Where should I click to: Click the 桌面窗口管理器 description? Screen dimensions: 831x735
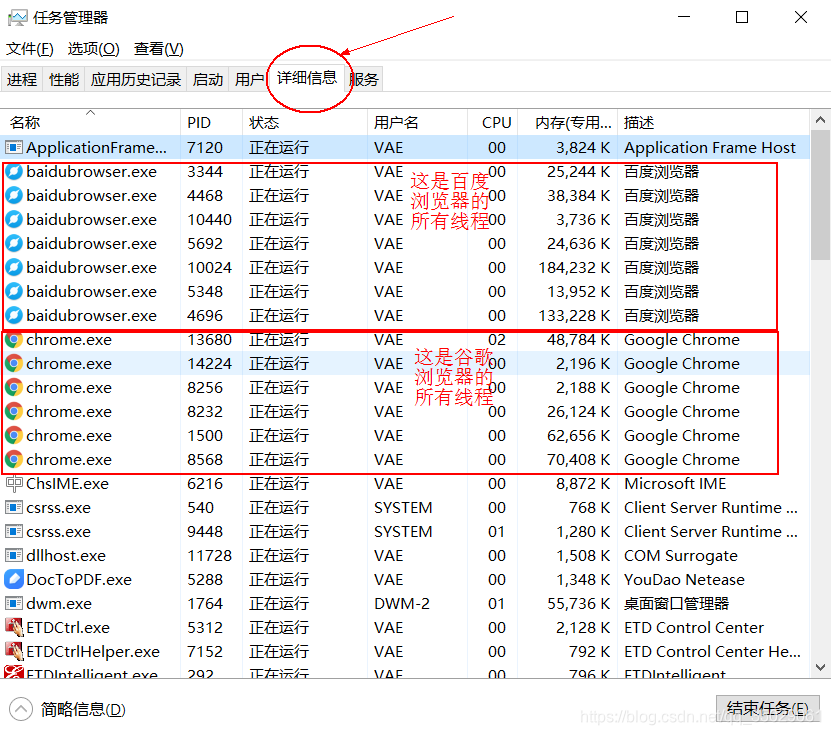click(x=676, y=604)
